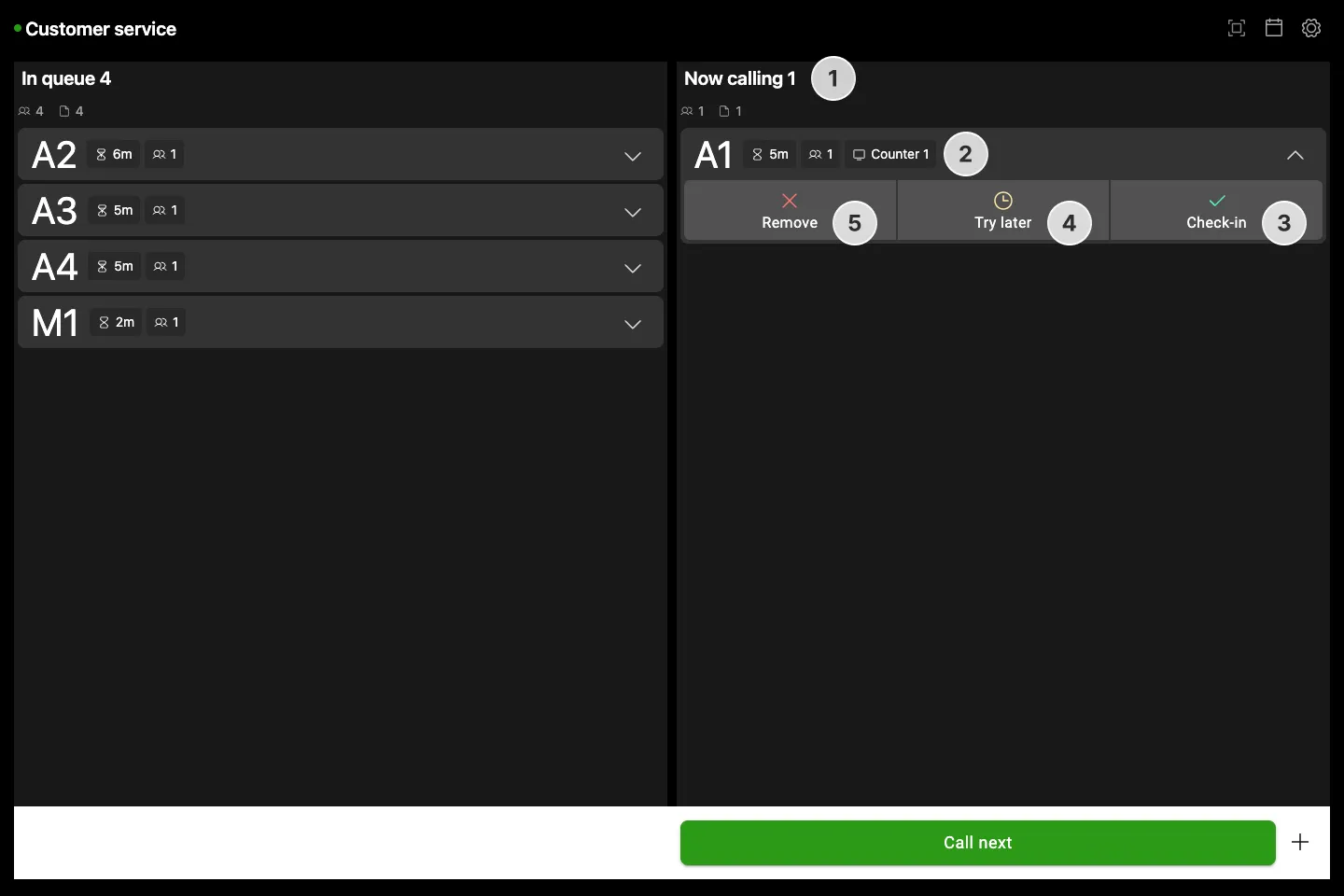The height and width of the screenshot is (896, 1344).
Task: Click the Check-in button label
Action: pos(1216,223)
